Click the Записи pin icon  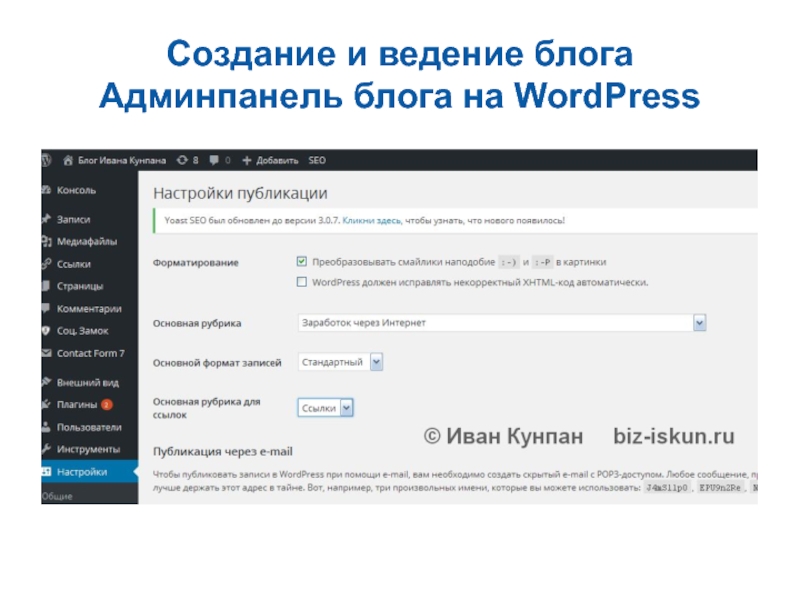(46, 219)
